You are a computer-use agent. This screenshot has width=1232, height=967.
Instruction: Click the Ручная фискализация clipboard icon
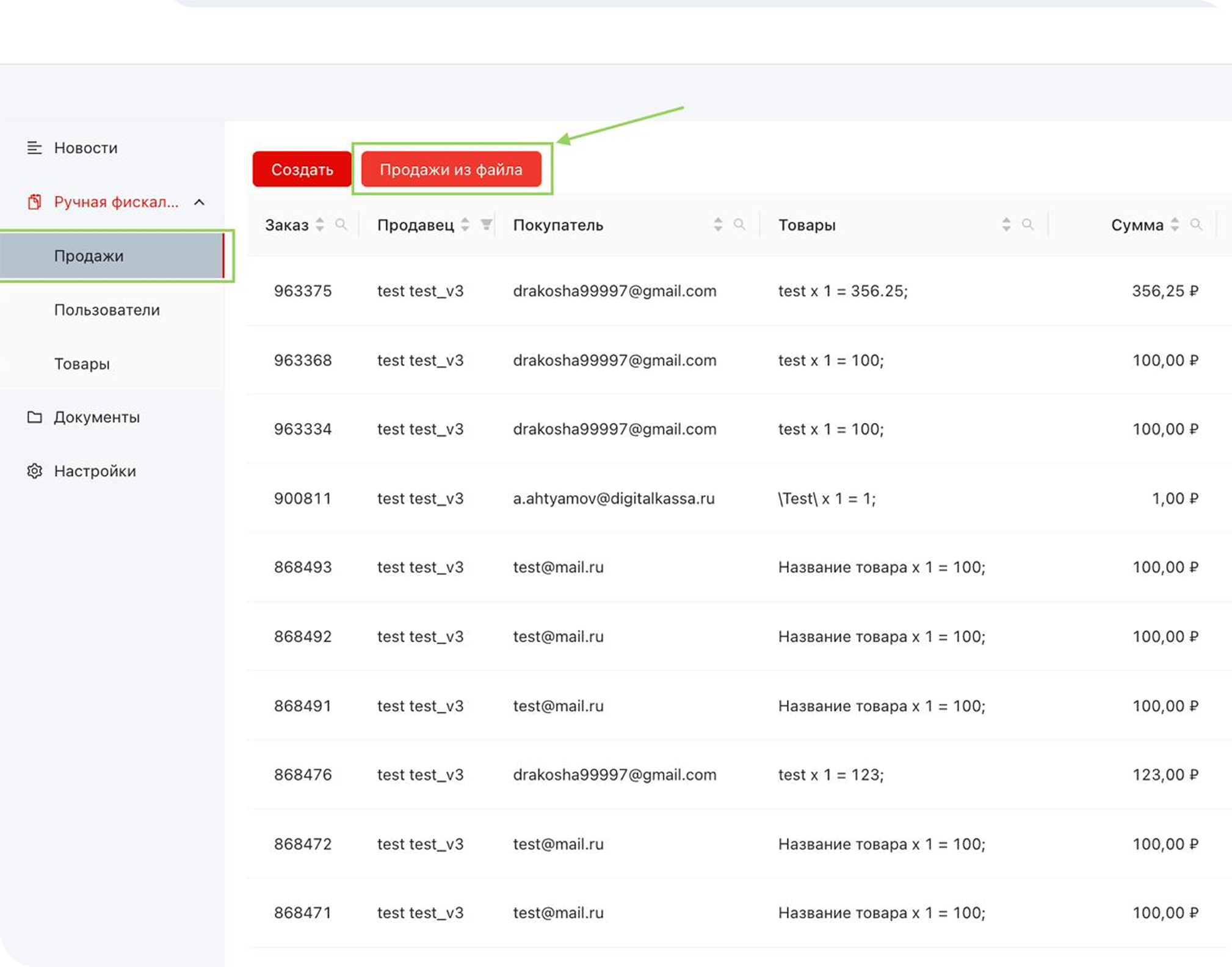pyautogui.click(x=34, y=202)
